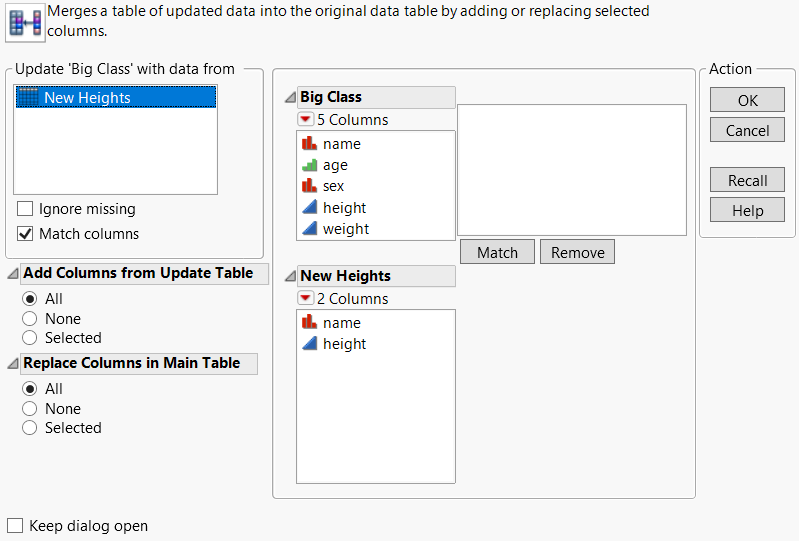This screenshot has width=799, height=541.
Task: Click the continuous icon beside Big Class height
Action: pyautogui.click(x=309, y=208)
